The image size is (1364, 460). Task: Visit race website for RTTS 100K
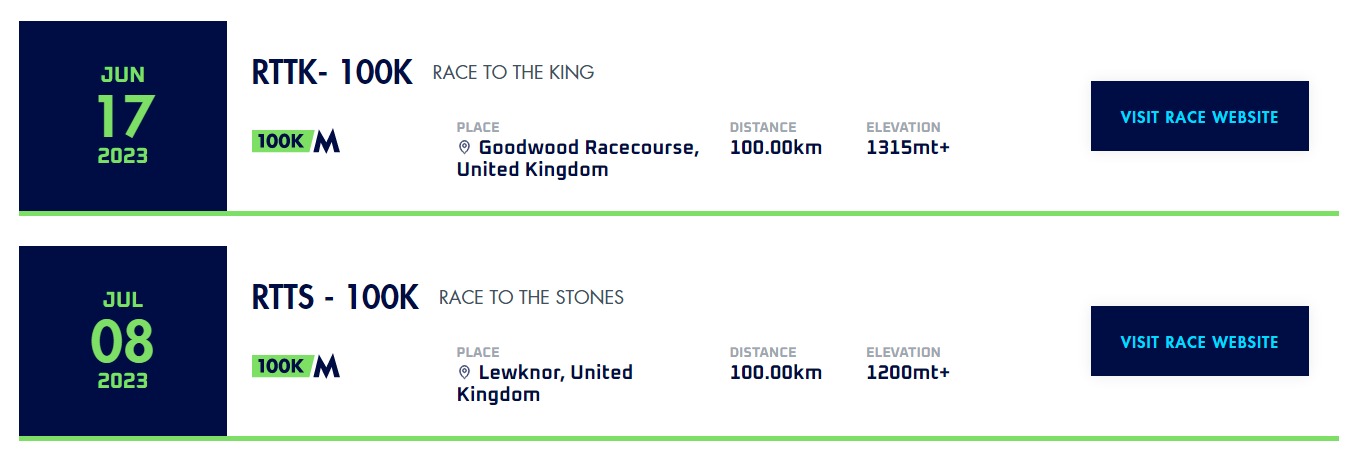coord(1199,341)
